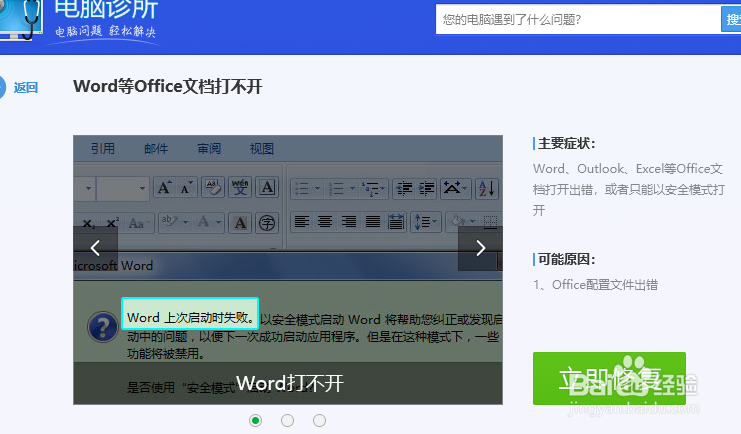Click the Font Color A icon

point(204,221)
